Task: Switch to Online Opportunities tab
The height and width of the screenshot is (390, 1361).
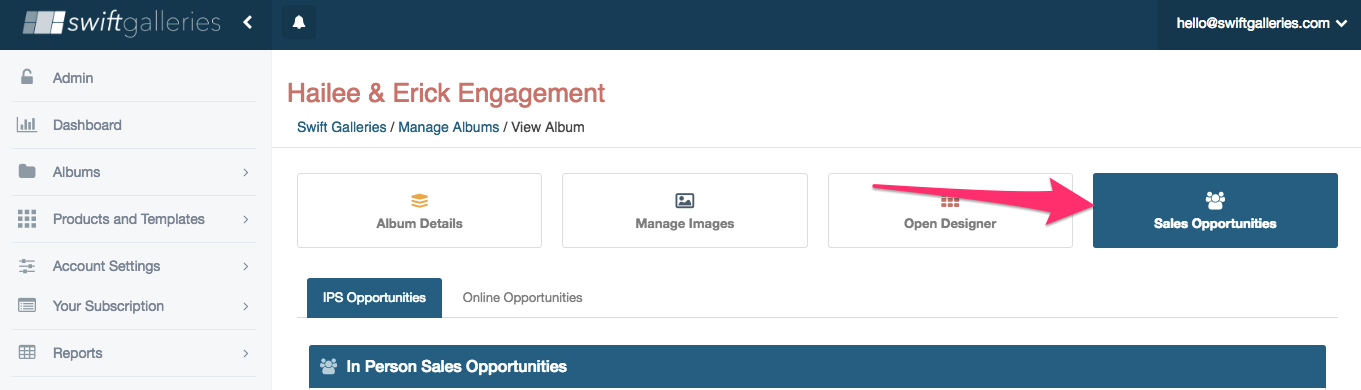Action: pyautogui.click(x=522, y=298)
